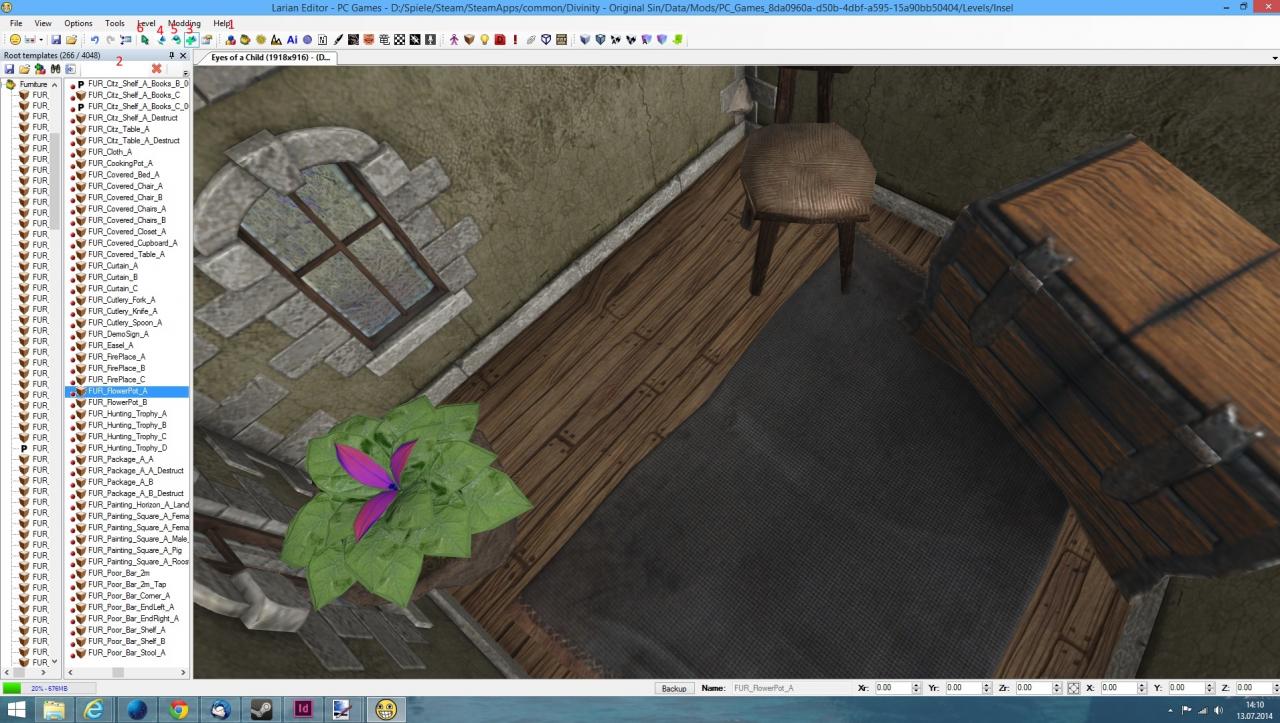Open the File menu

[x=16, y=23]
